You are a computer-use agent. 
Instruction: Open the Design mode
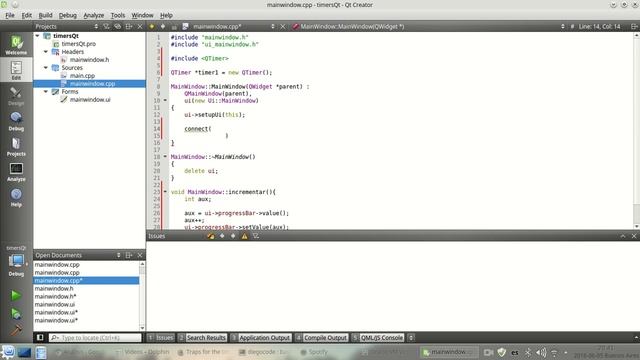(x=16, y=96)
